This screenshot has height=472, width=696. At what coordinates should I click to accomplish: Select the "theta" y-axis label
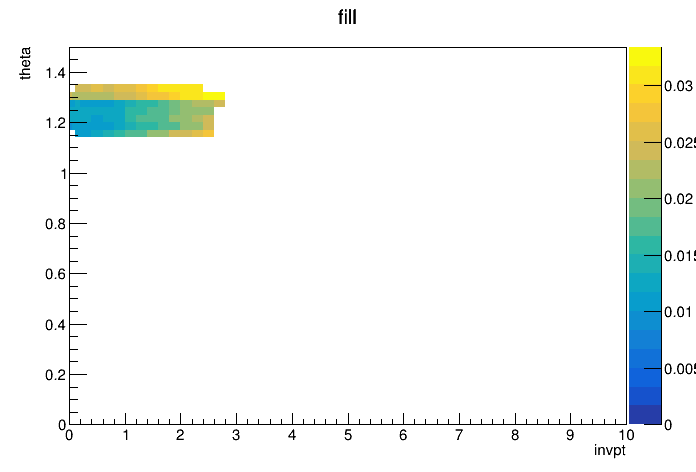tap(27, 62)
